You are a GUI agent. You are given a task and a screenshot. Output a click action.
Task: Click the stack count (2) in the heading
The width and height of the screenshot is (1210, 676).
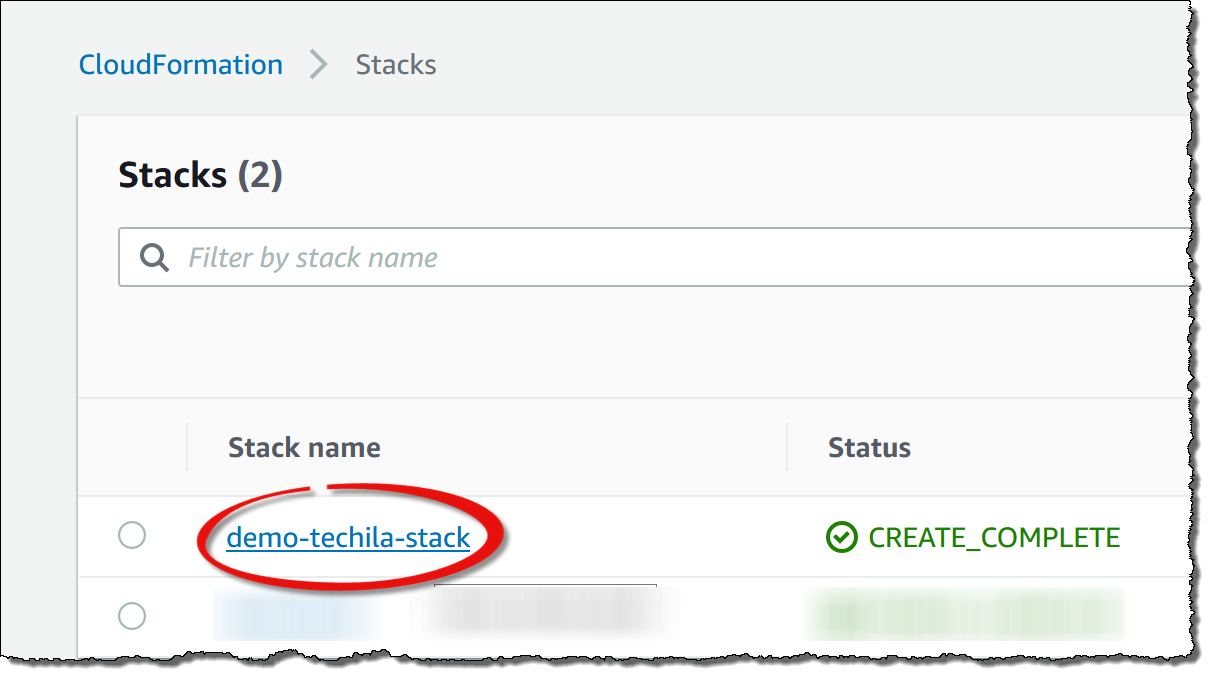260,176
